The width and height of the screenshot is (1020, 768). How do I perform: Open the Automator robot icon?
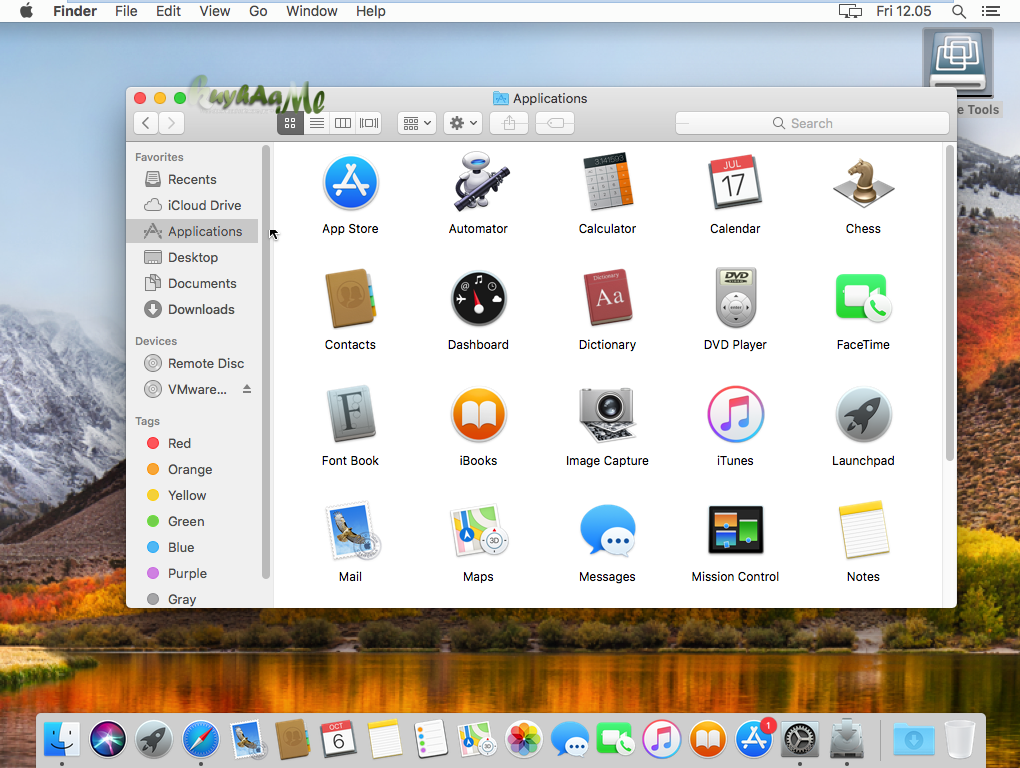479,182
